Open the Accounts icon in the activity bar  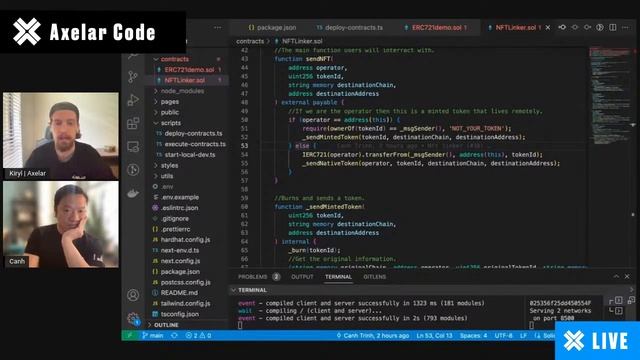click(133, 295)
